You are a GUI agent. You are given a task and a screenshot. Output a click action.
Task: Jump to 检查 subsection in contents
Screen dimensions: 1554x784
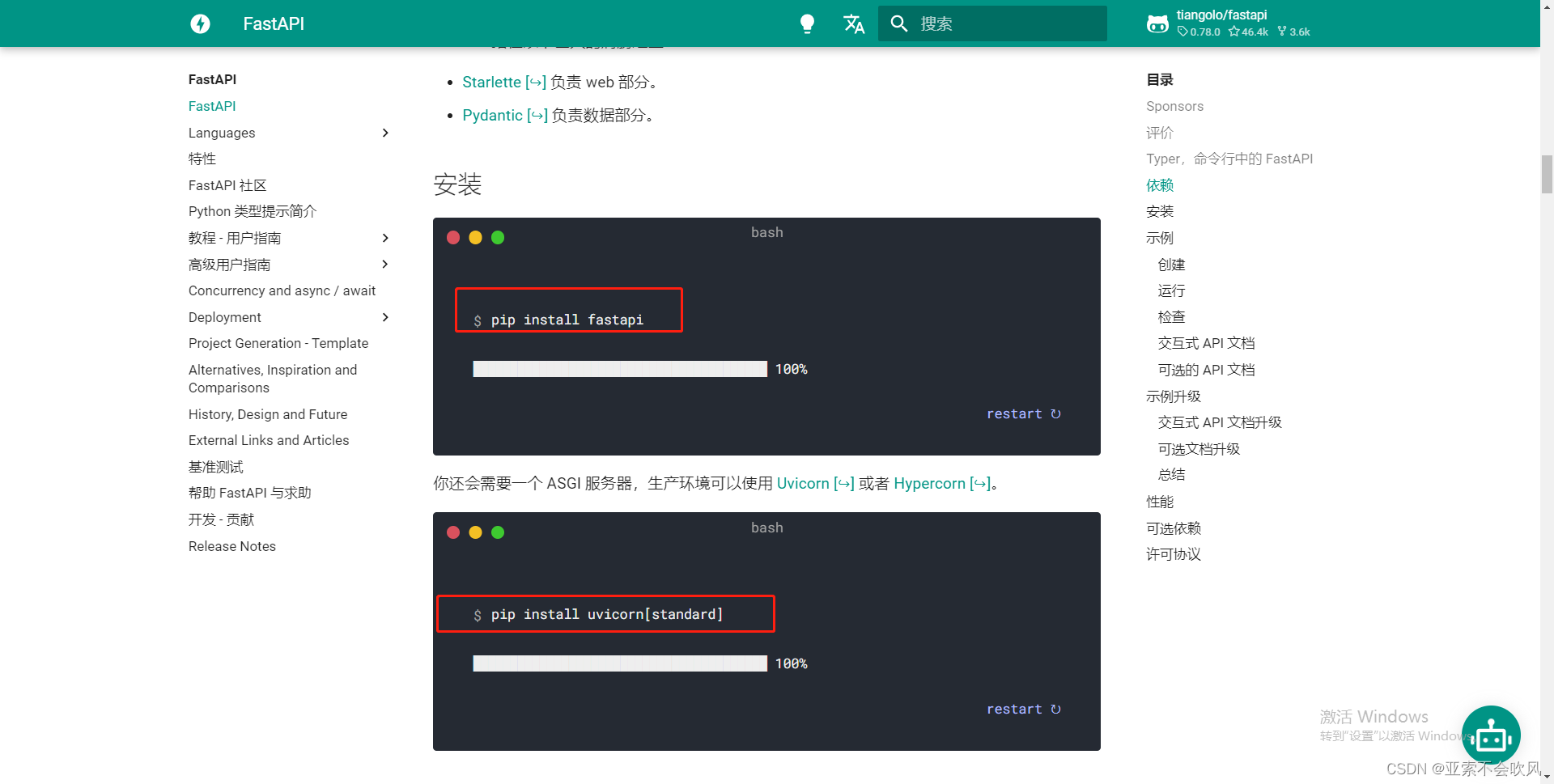click(x=1171, y=317)
